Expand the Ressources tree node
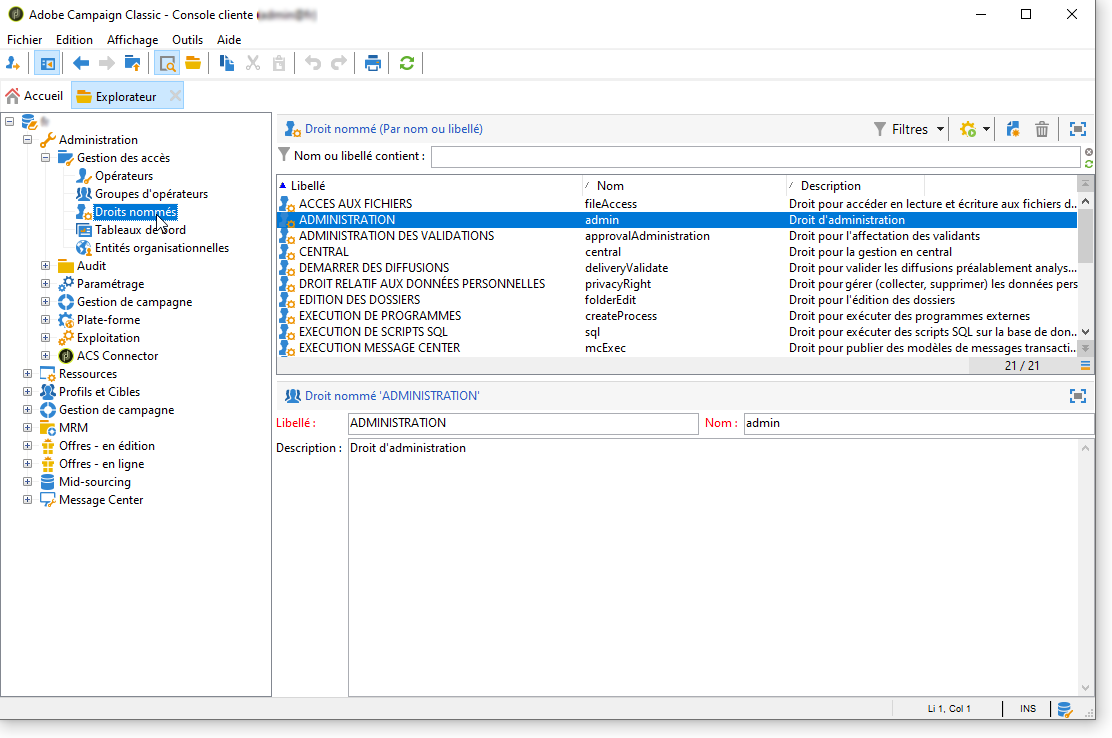Image resolution: width=1112 pixels, height=738 pixels. pyautogui.click(x=28, y=374)
